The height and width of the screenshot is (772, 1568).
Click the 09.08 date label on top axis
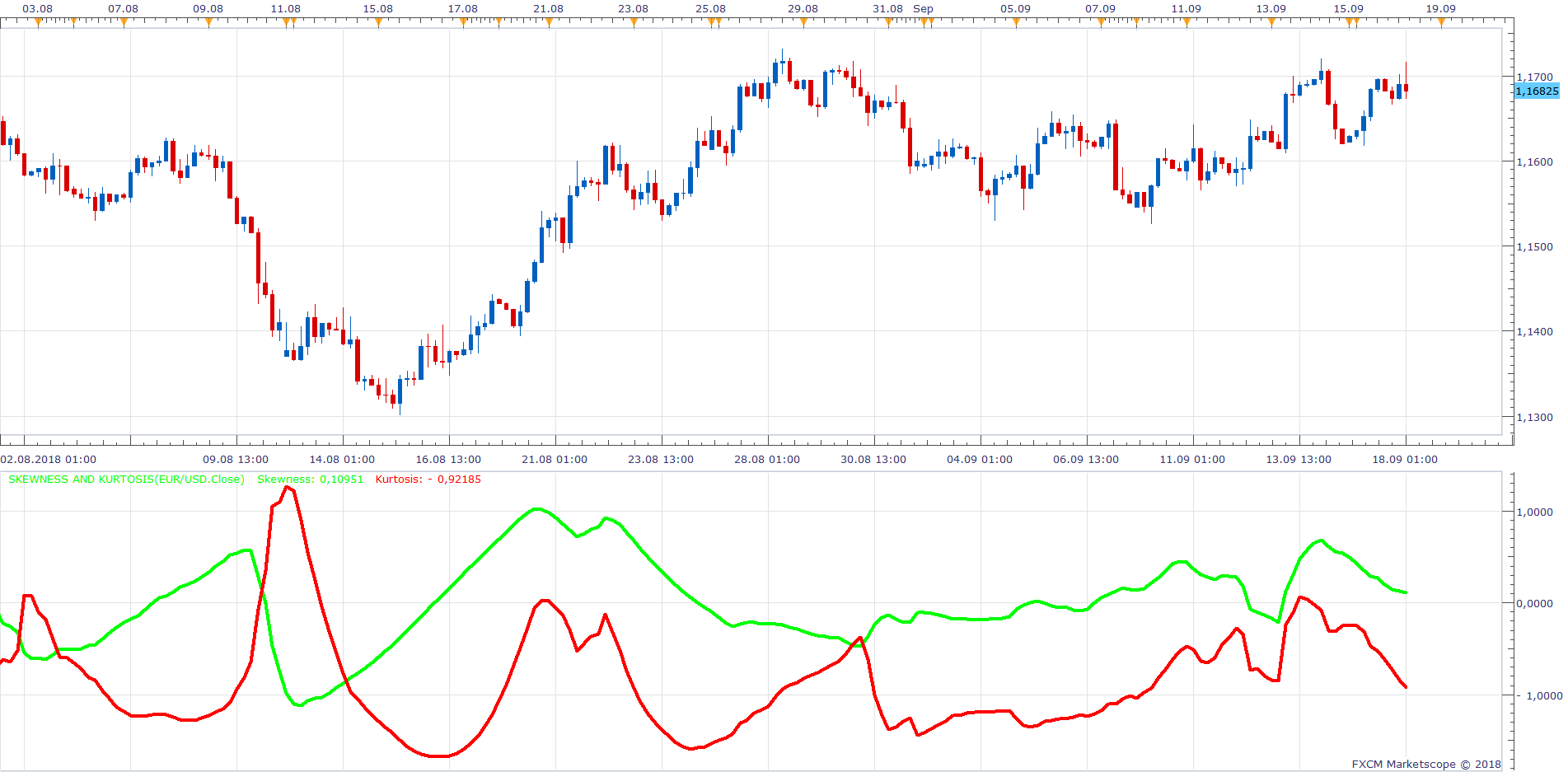coord(208,9)
